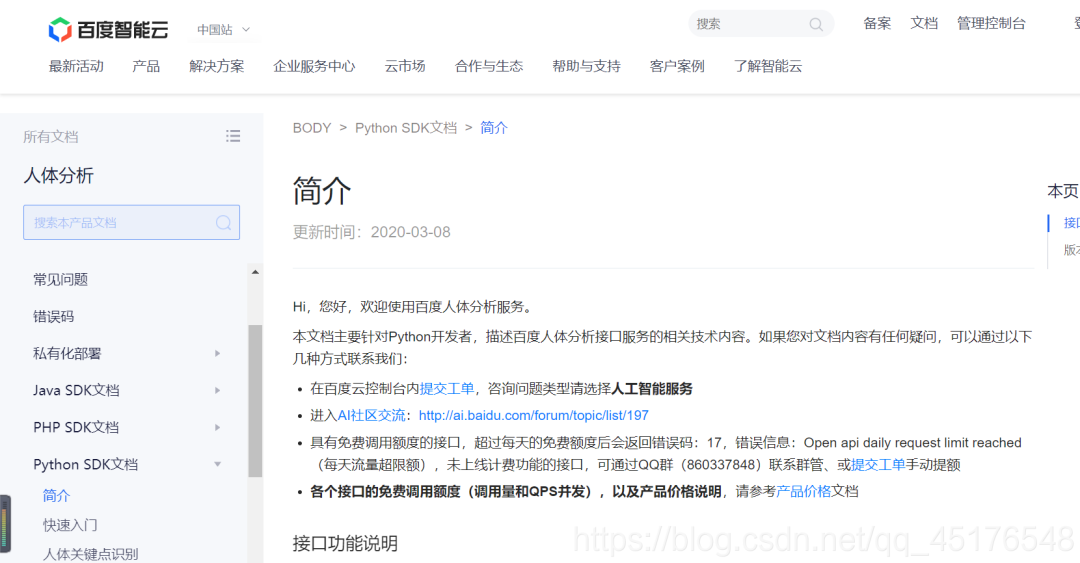
Task: Click the 提交工单 link before 手动提额
Action: pyautogui.click(x=878, y=464)
